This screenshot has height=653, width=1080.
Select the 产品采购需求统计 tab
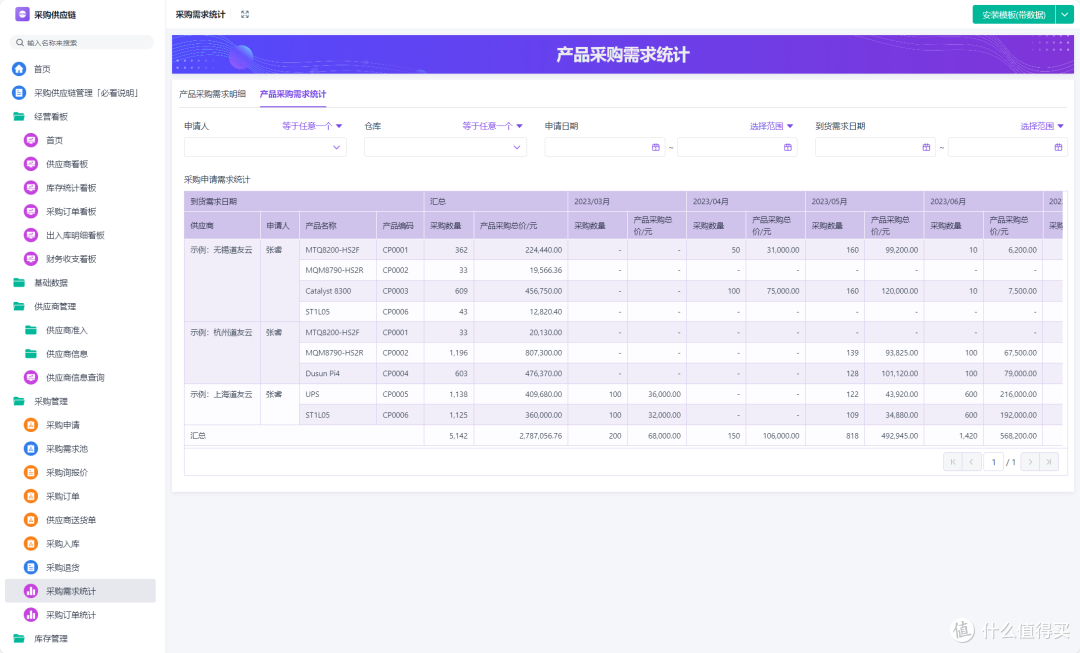(x=293, y=94)
